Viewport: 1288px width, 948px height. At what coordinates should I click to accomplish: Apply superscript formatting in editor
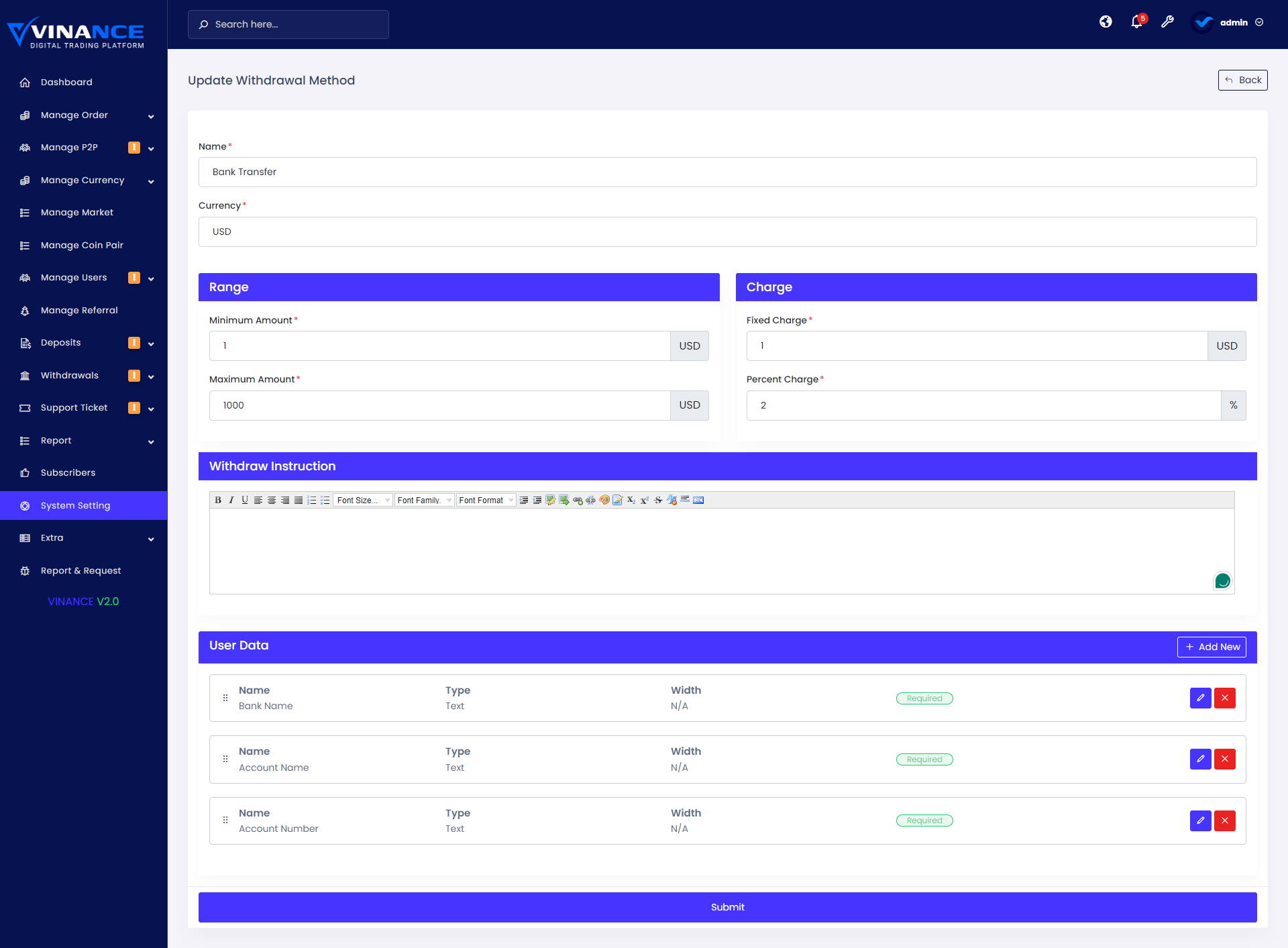click(645, 500)
